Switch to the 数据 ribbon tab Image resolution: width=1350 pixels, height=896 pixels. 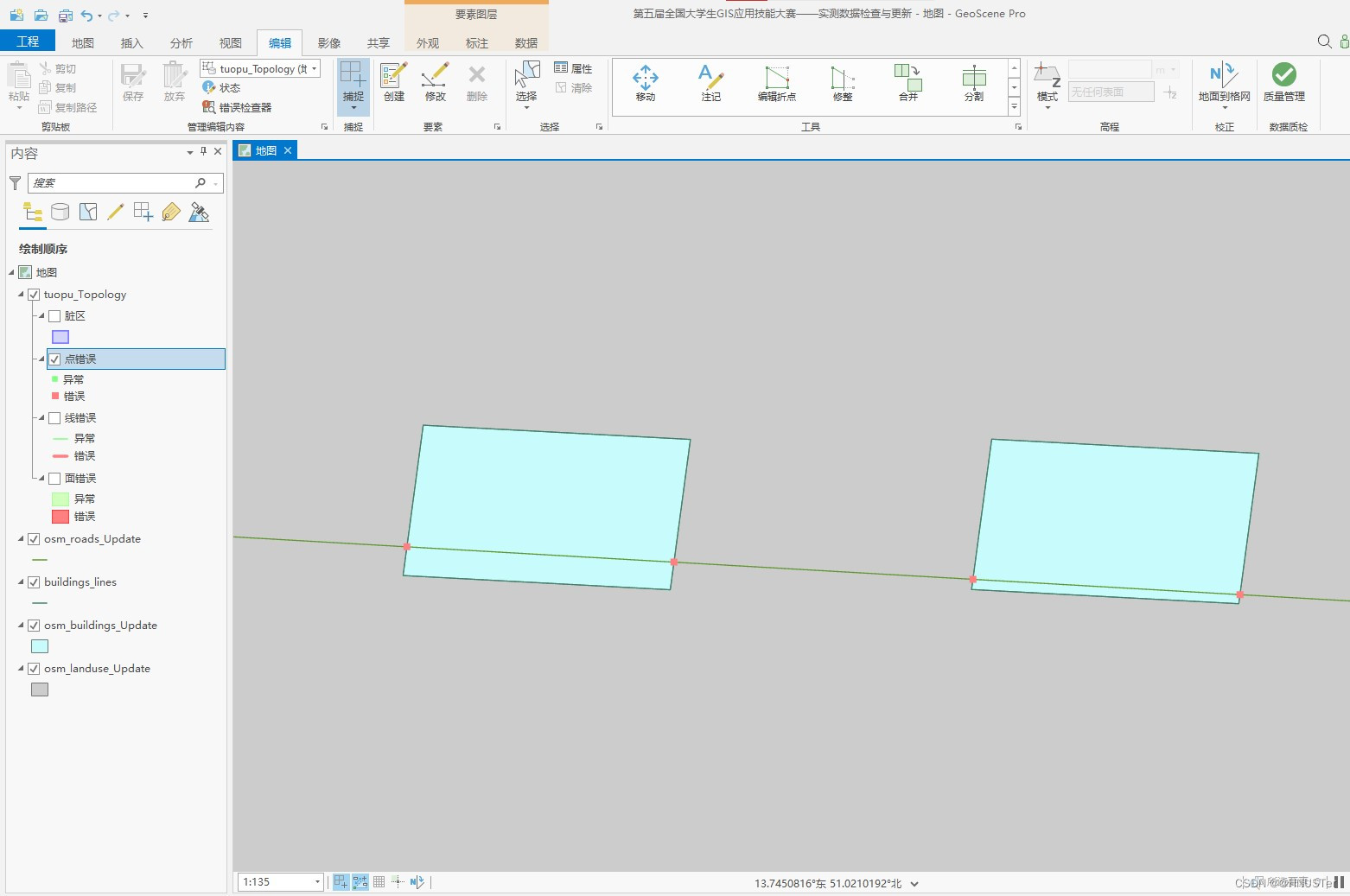[x=526, y=42]
